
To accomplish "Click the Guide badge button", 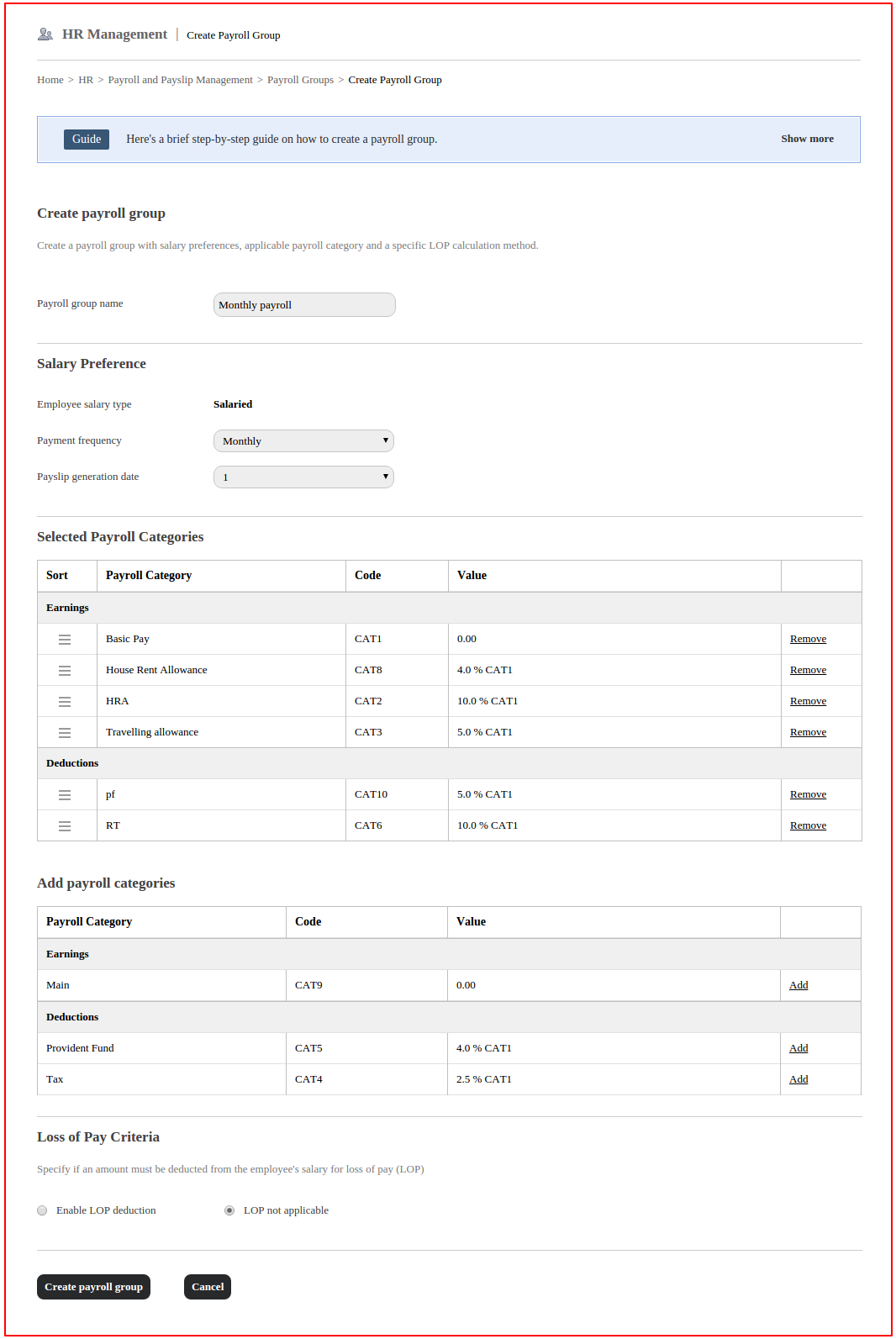I will (87, 140).
